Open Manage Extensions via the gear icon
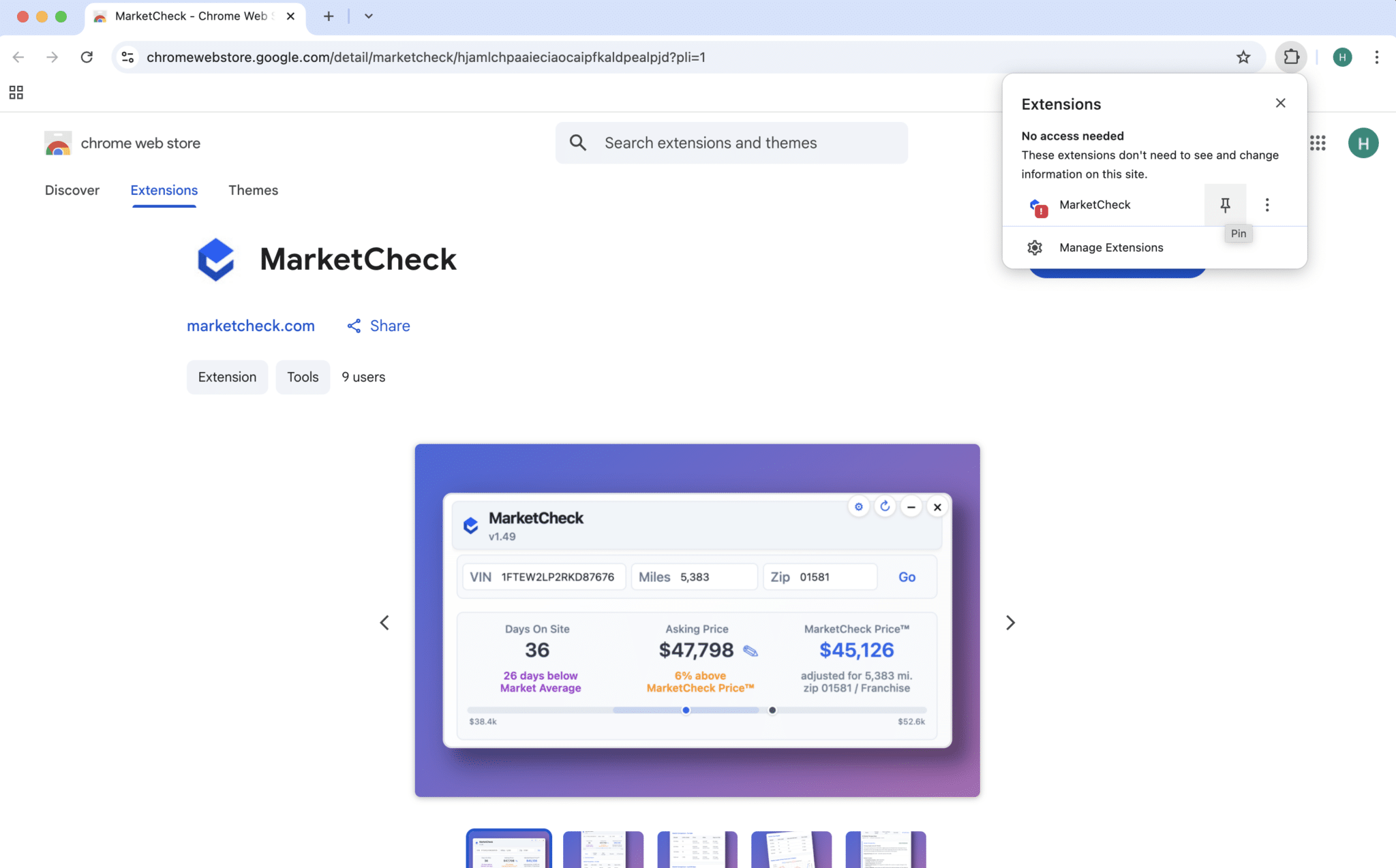Viewport: 1396px width, 868px height. [x=1035, y=247]
